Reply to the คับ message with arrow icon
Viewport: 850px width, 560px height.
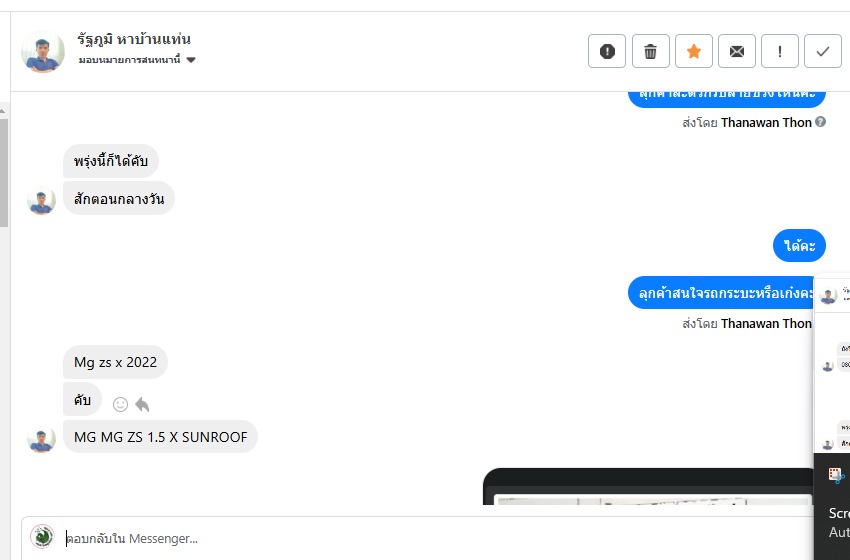point(142,404)
